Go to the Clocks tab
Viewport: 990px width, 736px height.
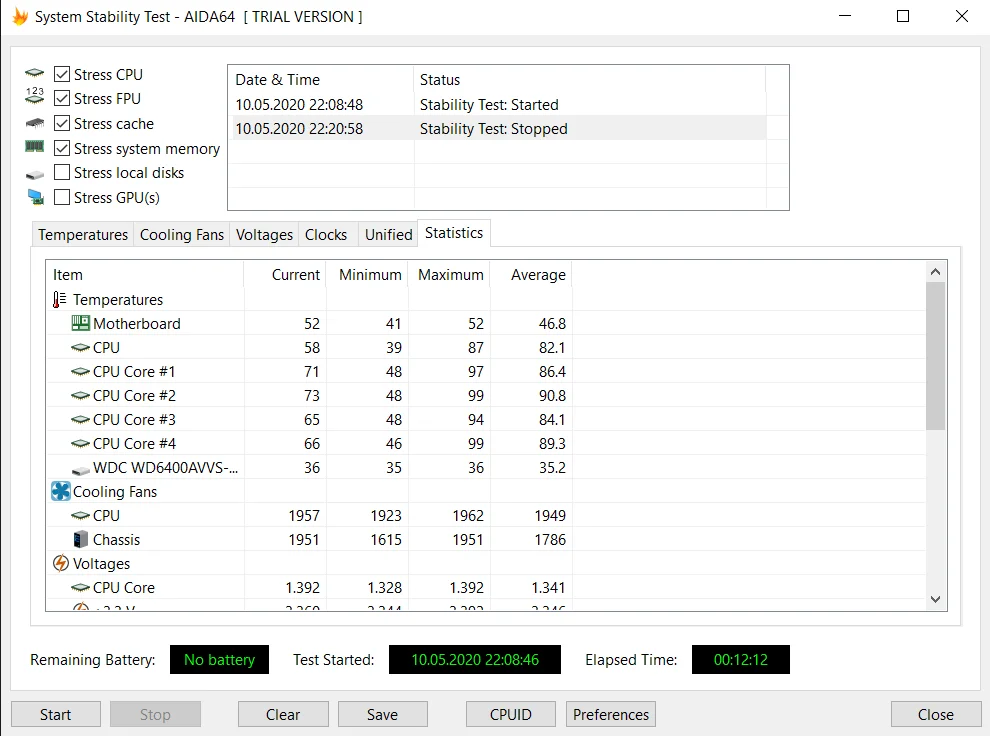[x=326, y=235]
